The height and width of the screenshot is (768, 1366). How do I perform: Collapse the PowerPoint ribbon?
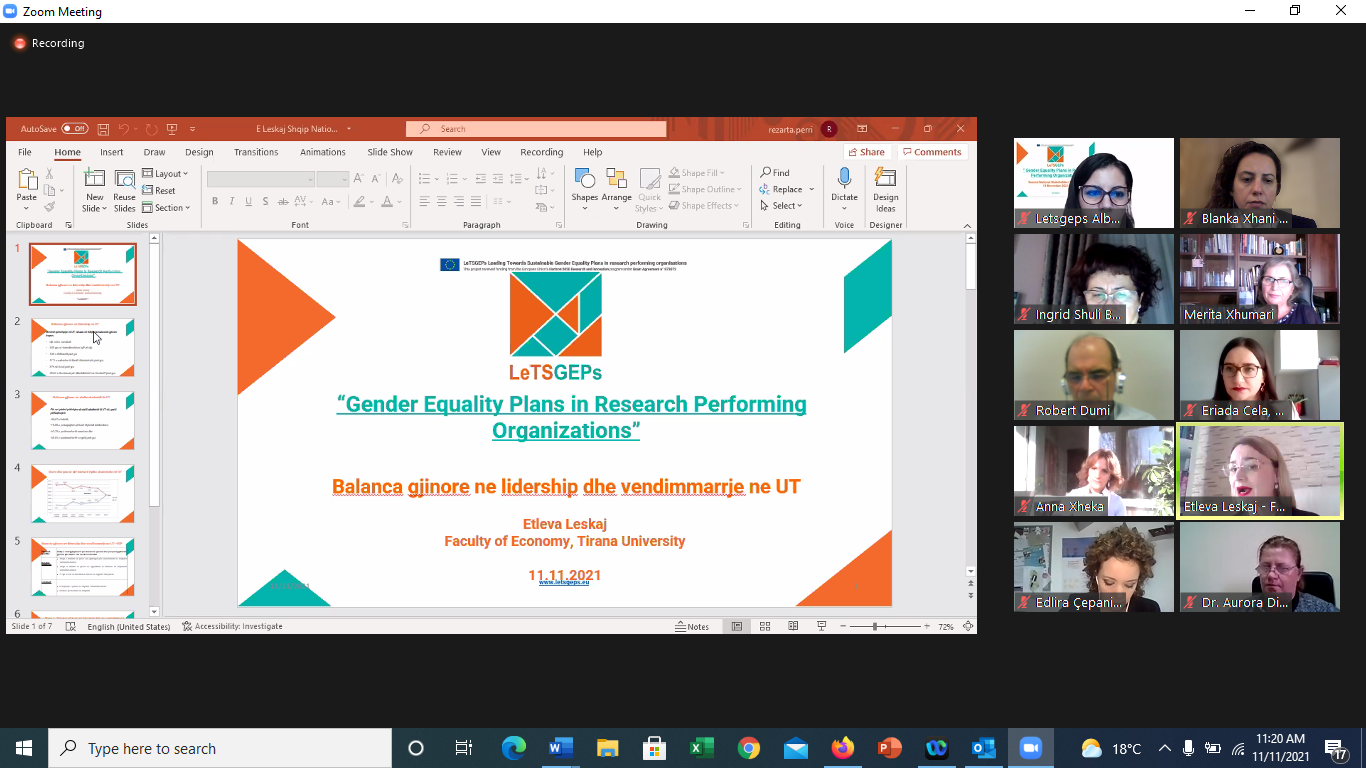968,226
